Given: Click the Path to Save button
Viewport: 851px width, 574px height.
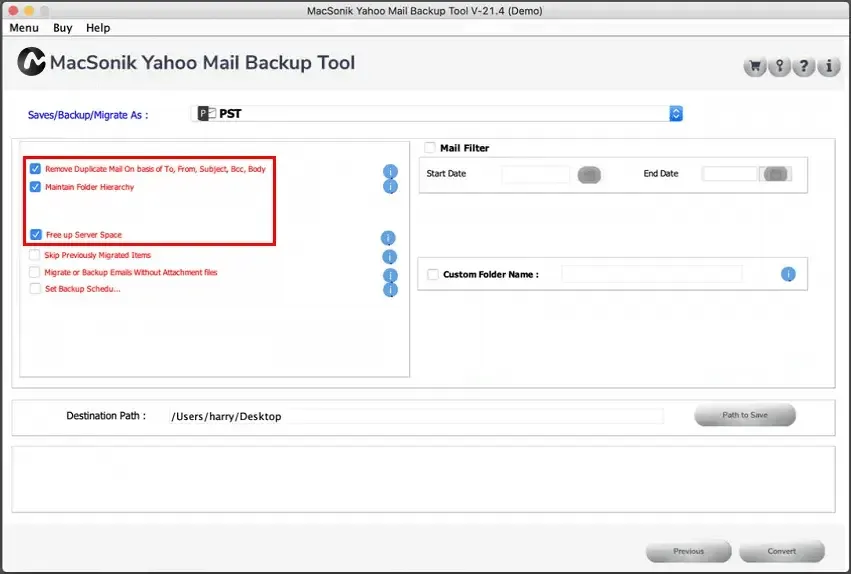Looking at the screenshot, I should click(x=745, y=415).
